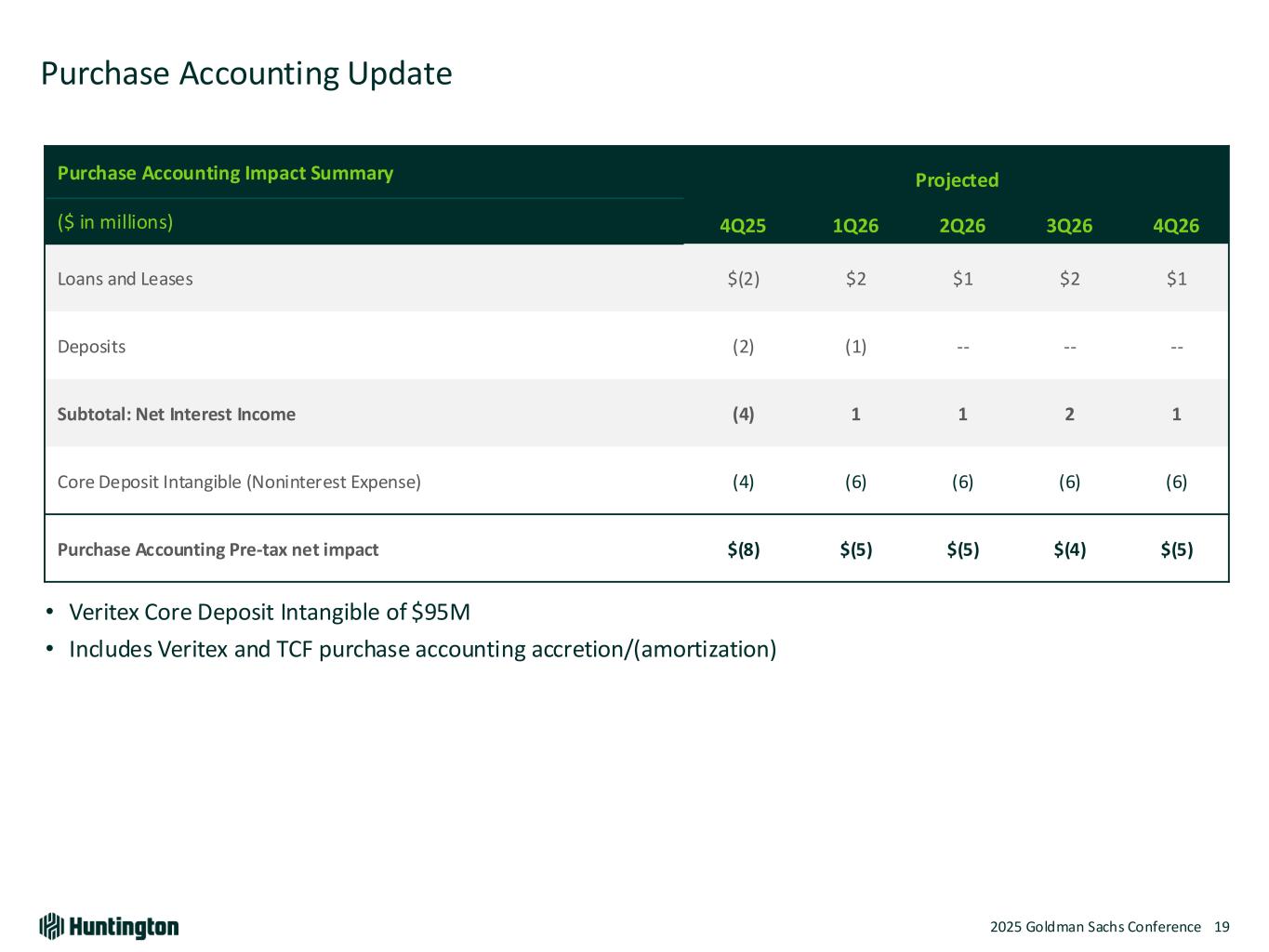Click the Loans and Leases row label
This screenshot has width=1269, height=952.
[x=126, y=279]
